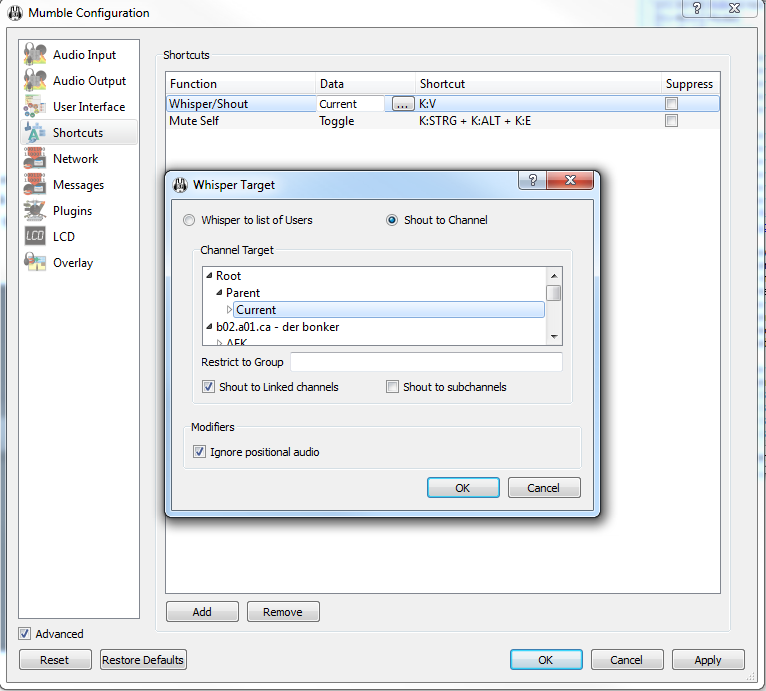Click the channel tree scrollbar thumb
The height and width of the screenshot is (691, 766).
coord(553,293)
